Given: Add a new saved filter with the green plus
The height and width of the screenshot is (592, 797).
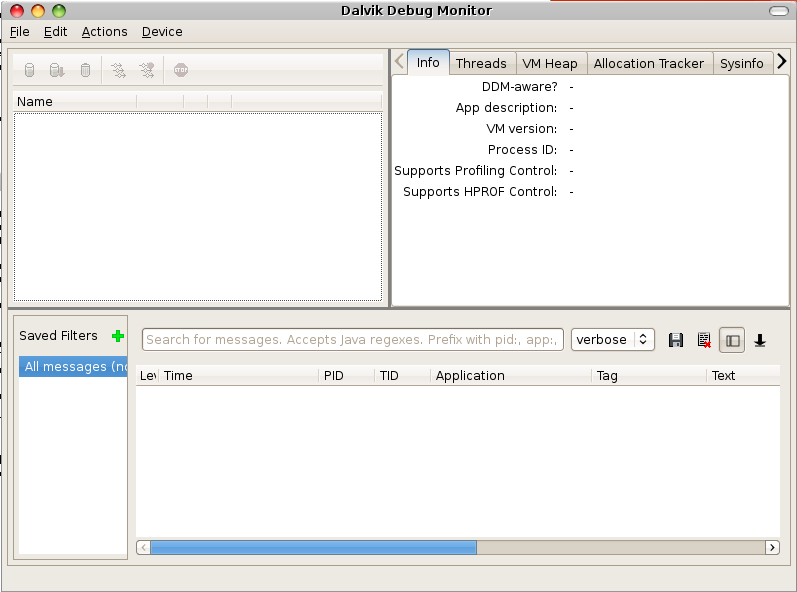Looking at the screenshot, I should pyautogui.click(x=118, y=336).
